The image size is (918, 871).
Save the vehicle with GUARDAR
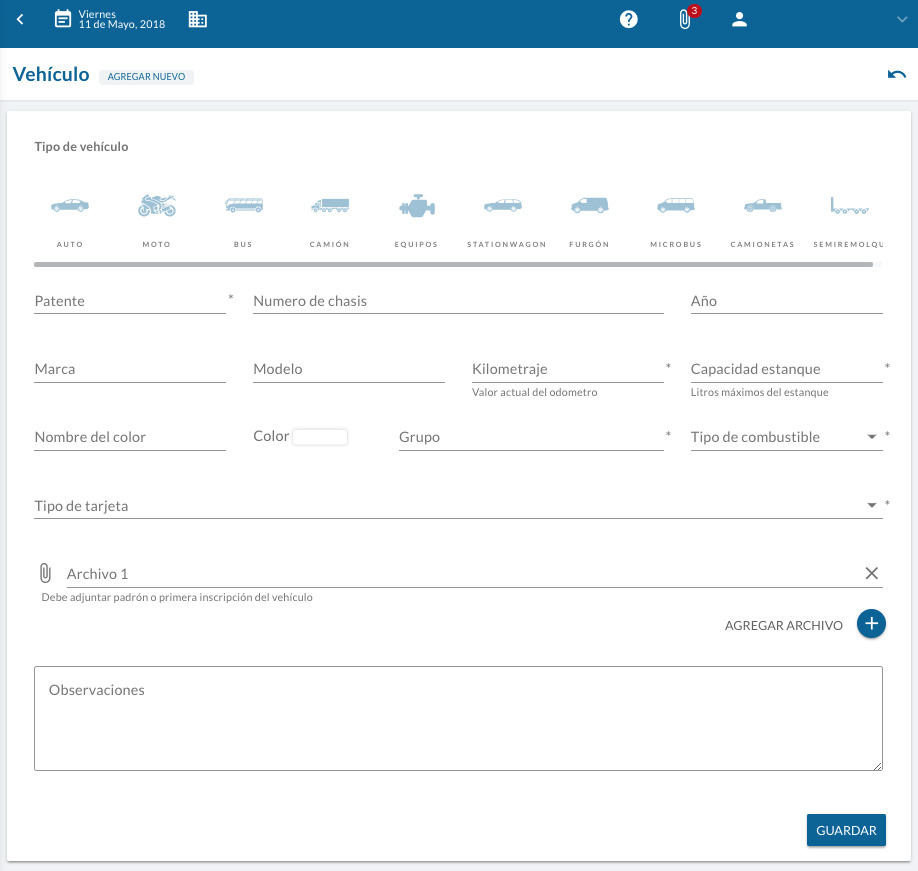point(846,830)
